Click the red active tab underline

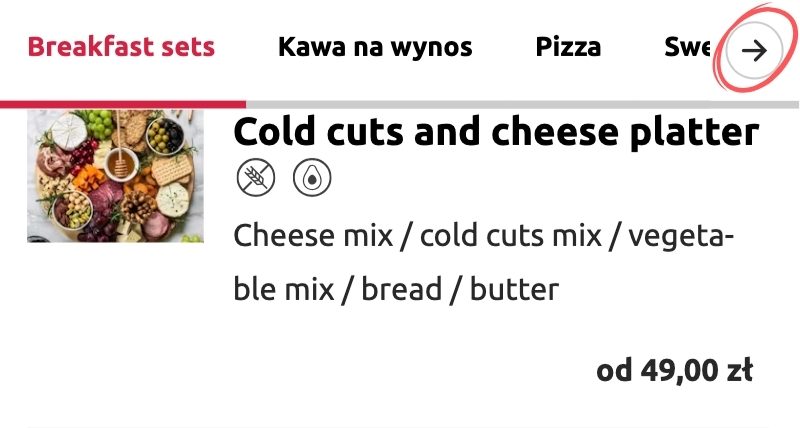pyautogui.click(x=122, y=103)
